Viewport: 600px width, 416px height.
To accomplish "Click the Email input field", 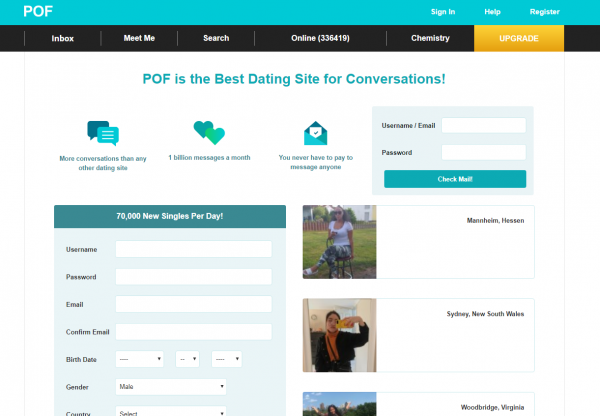I will pyautogui.click(x=194, y=304).
